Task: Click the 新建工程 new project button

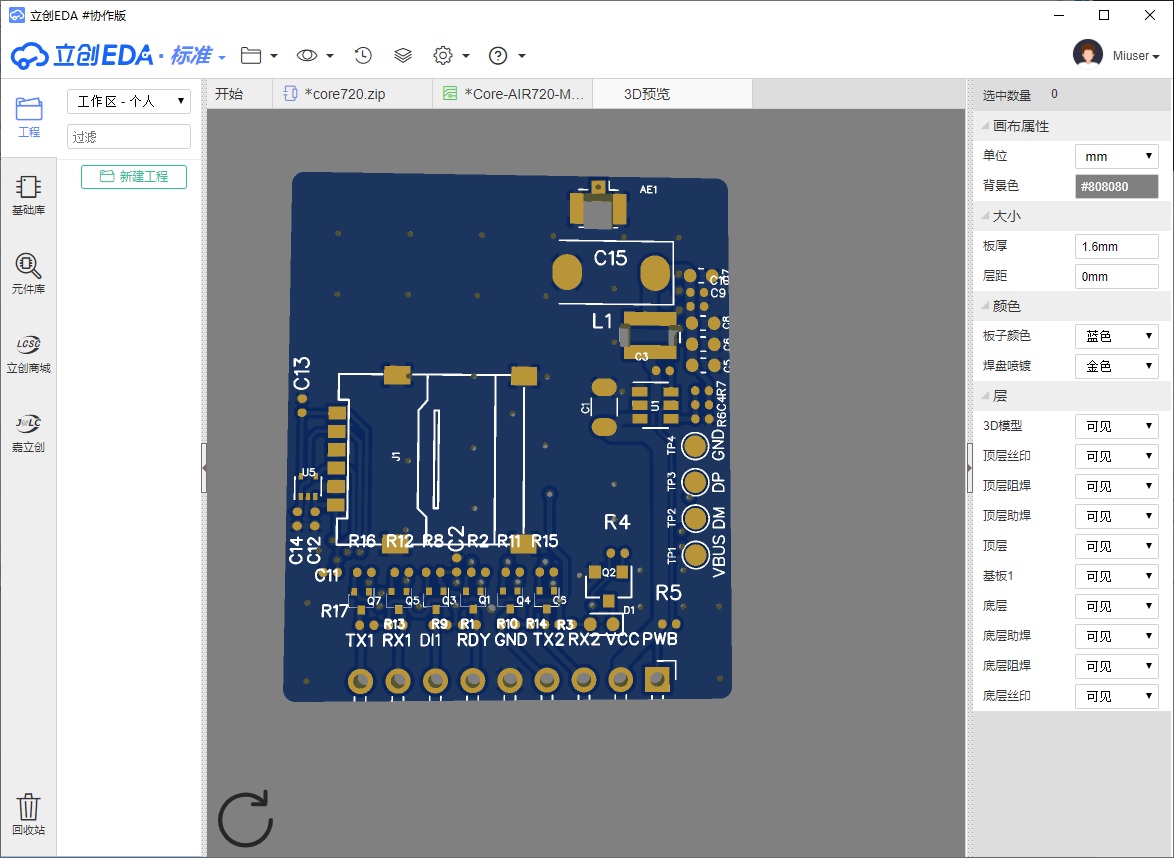Action: point(134,176)
